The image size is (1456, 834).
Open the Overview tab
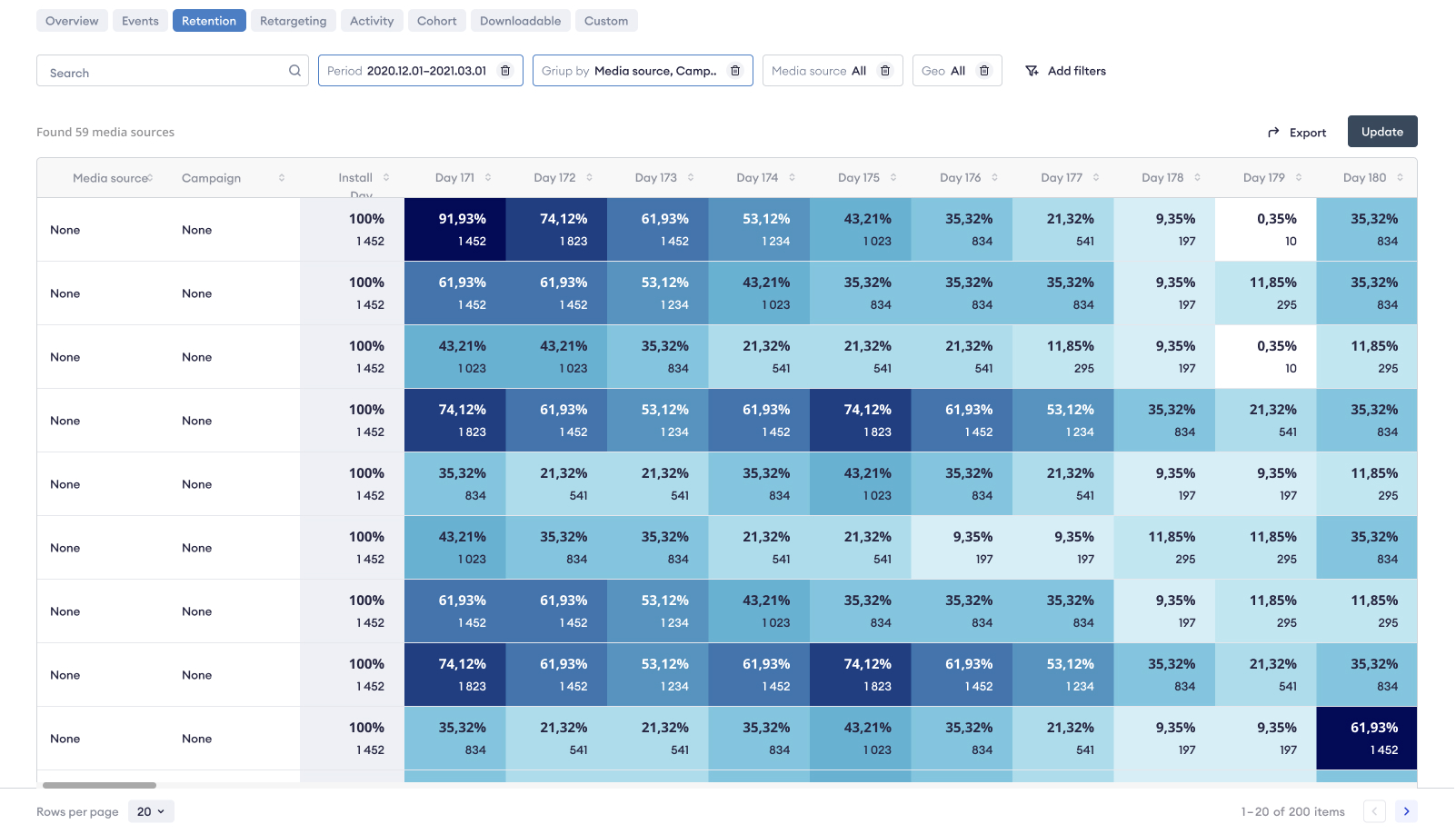(72, 21)
